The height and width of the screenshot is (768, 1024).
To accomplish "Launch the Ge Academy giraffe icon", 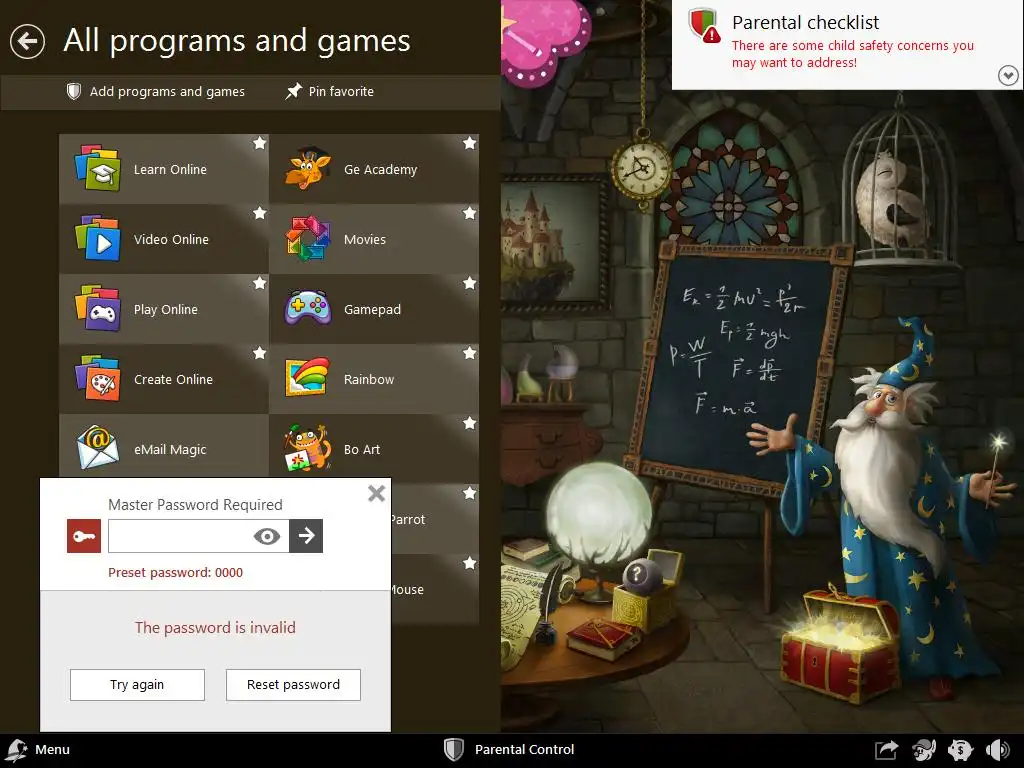I will (308, 168).
